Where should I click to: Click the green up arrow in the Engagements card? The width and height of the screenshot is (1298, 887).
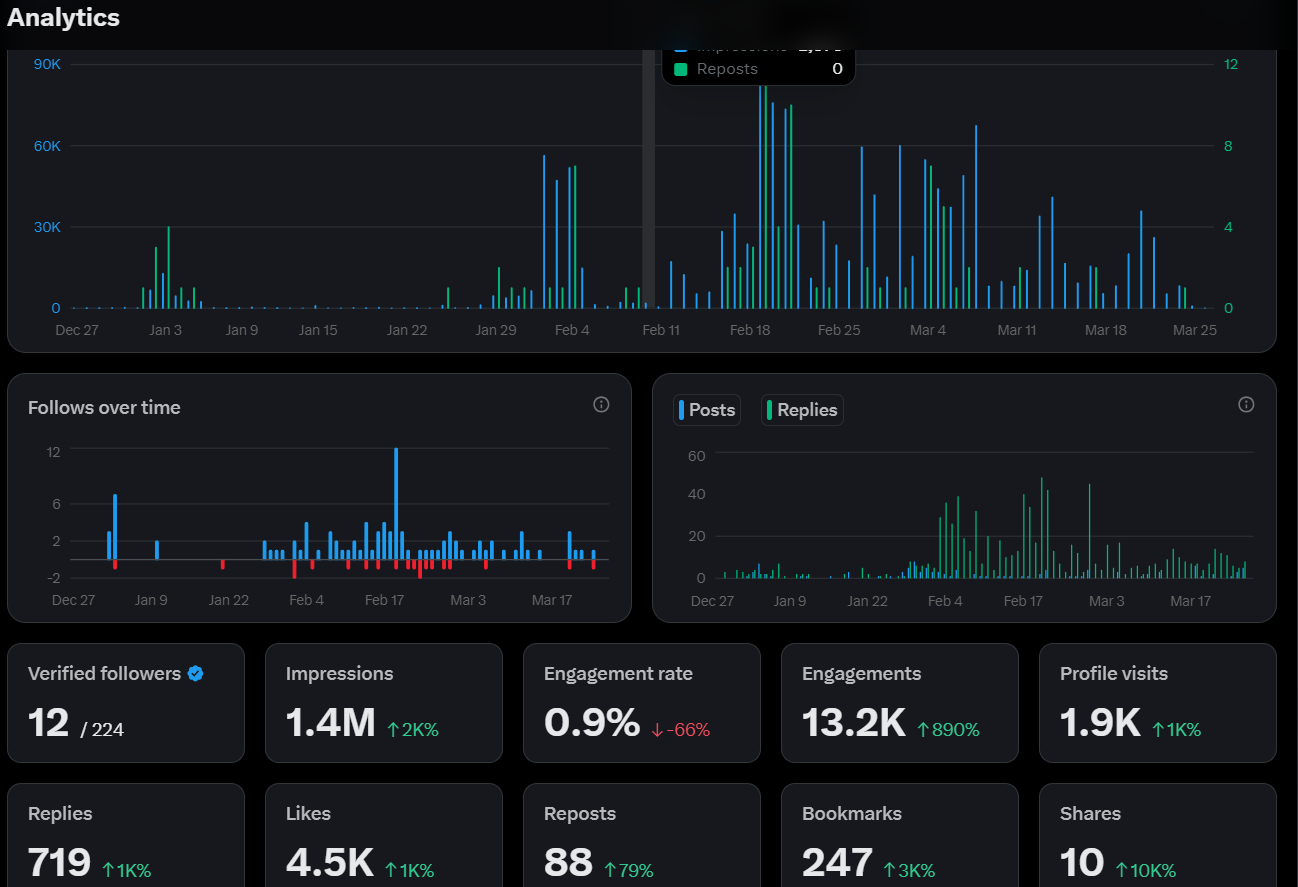(923, 730)
